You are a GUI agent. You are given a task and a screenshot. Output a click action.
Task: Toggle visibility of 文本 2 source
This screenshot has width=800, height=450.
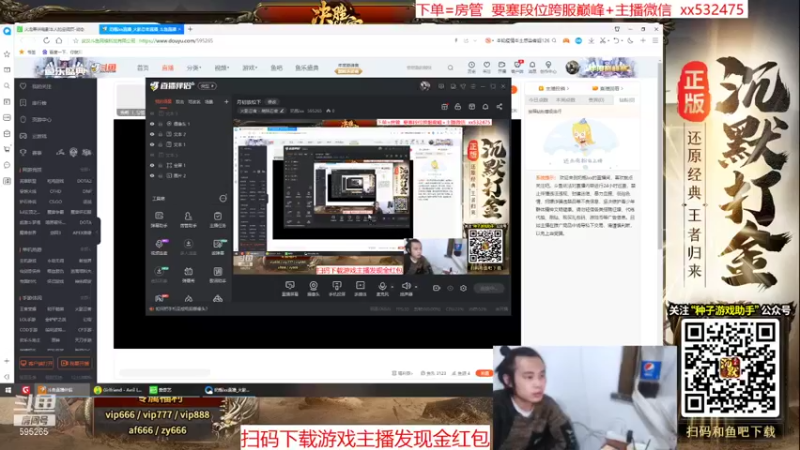[152, 134]
